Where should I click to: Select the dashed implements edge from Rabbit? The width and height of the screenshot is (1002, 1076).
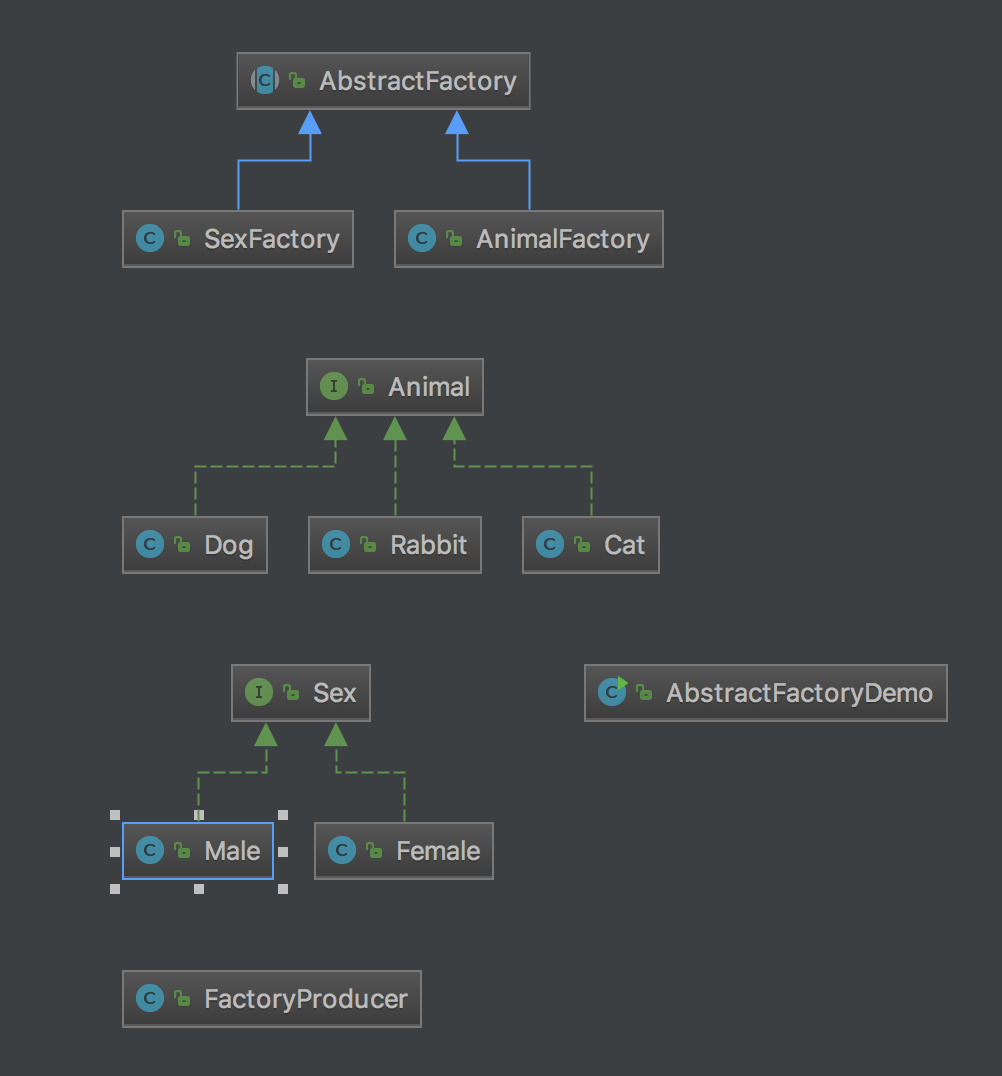(x=395, y=473)
